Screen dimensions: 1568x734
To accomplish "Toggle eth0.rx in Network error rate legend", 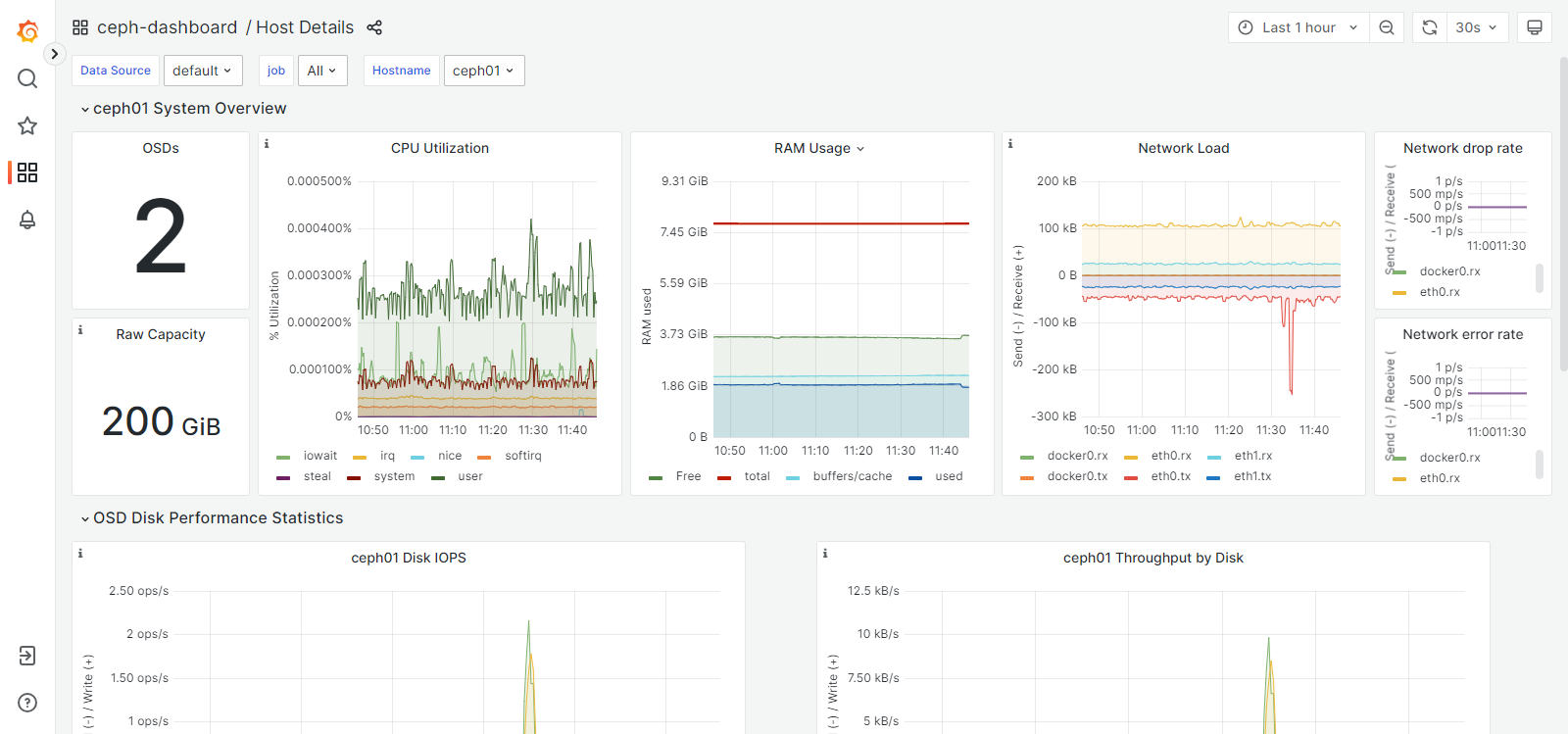I will (1439, 478).
